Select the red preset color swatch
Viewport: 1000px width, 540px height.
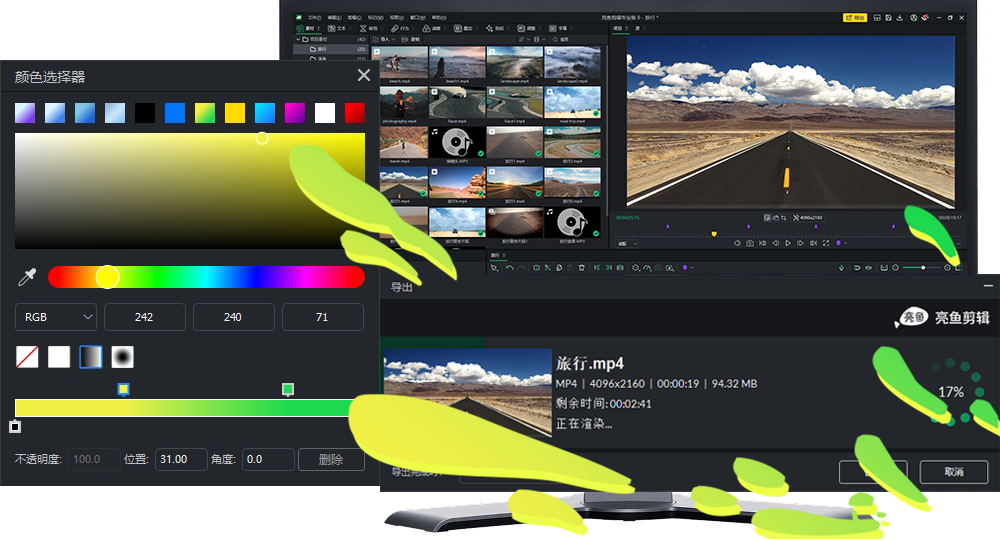(x=355, y=113)
